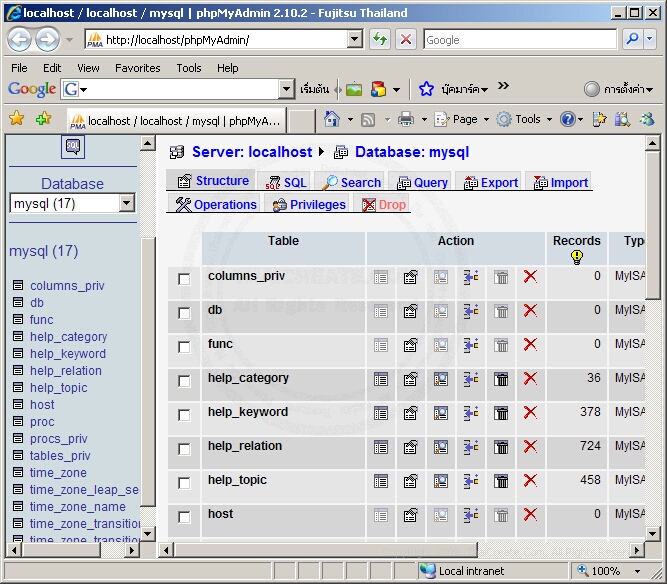Click main horizontal scrollbar thumb
This screenshot has height=584, width=667.
point(326,550)
